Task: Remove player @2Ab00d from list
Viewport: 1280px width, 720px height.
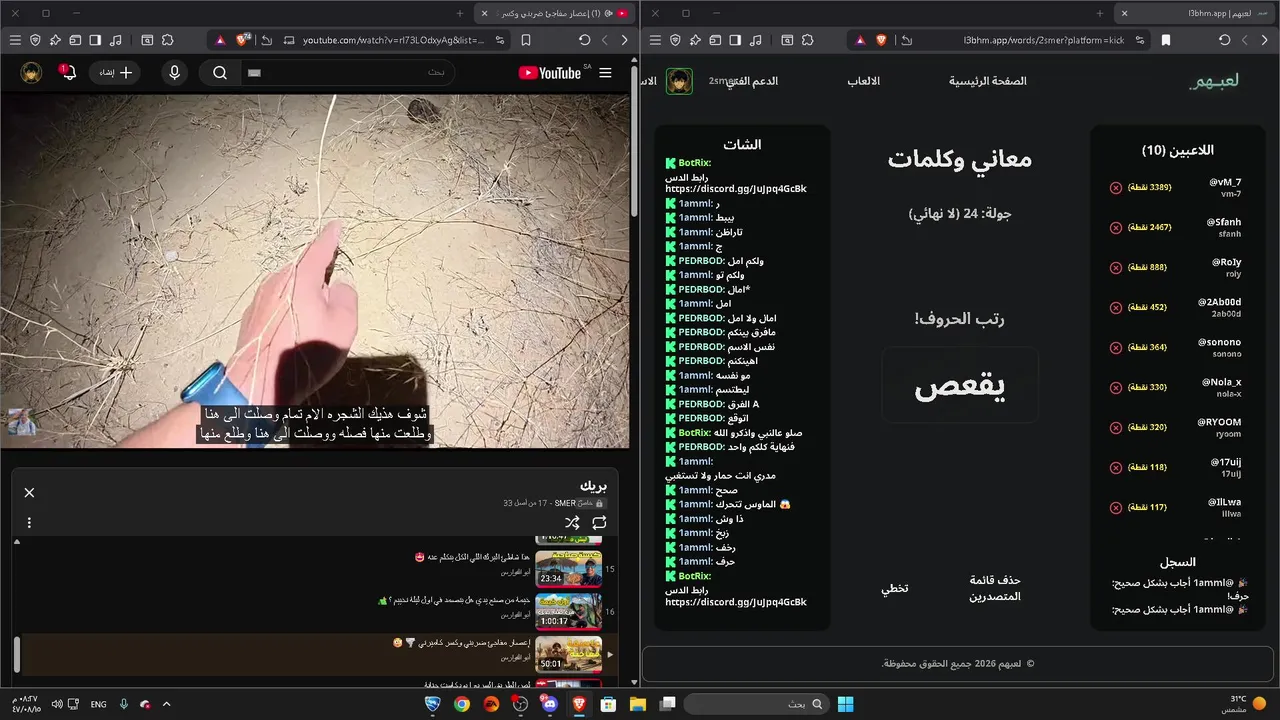Action: click(1116, 307)
